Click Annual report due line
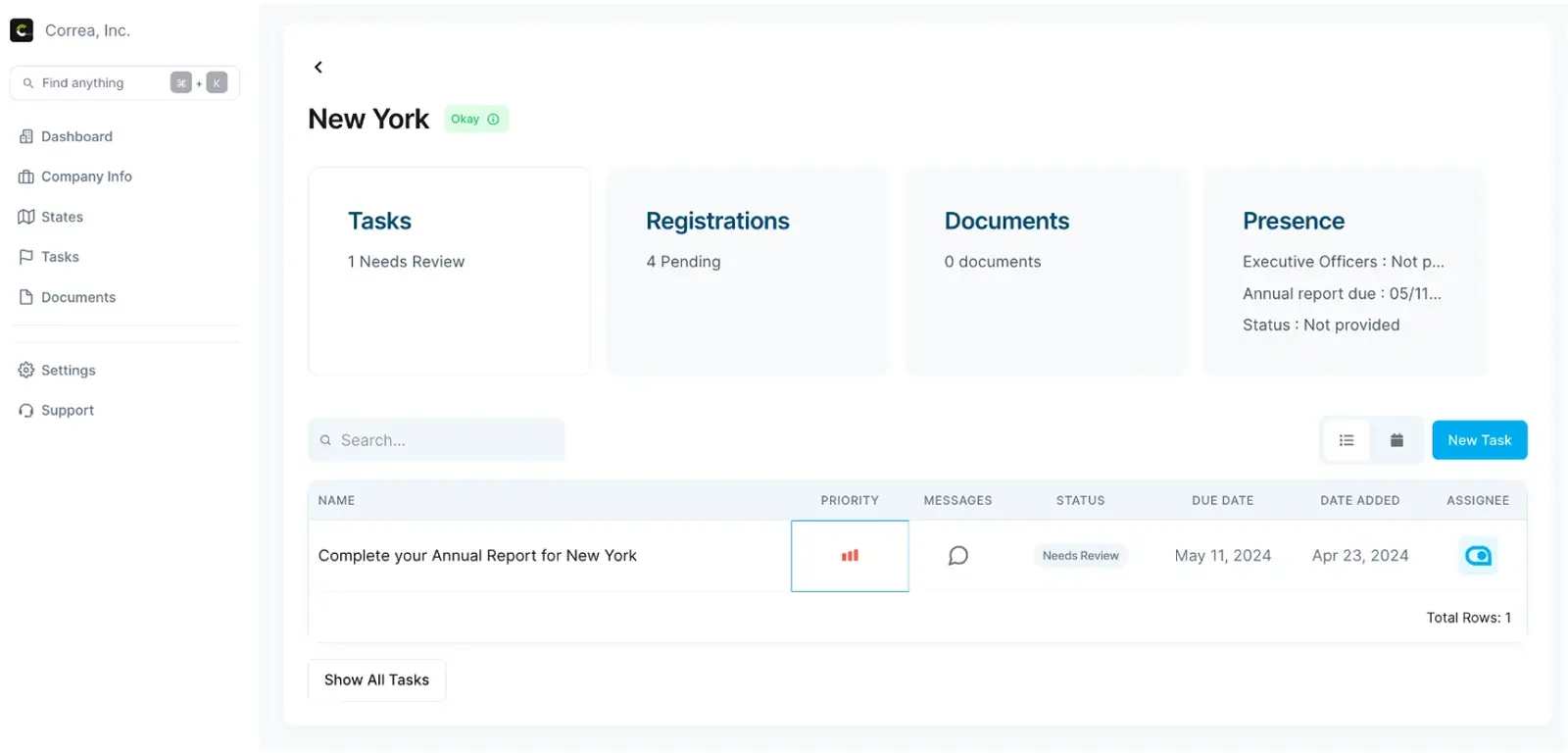Screen dimensions: 1568x753 [1342, 293]
